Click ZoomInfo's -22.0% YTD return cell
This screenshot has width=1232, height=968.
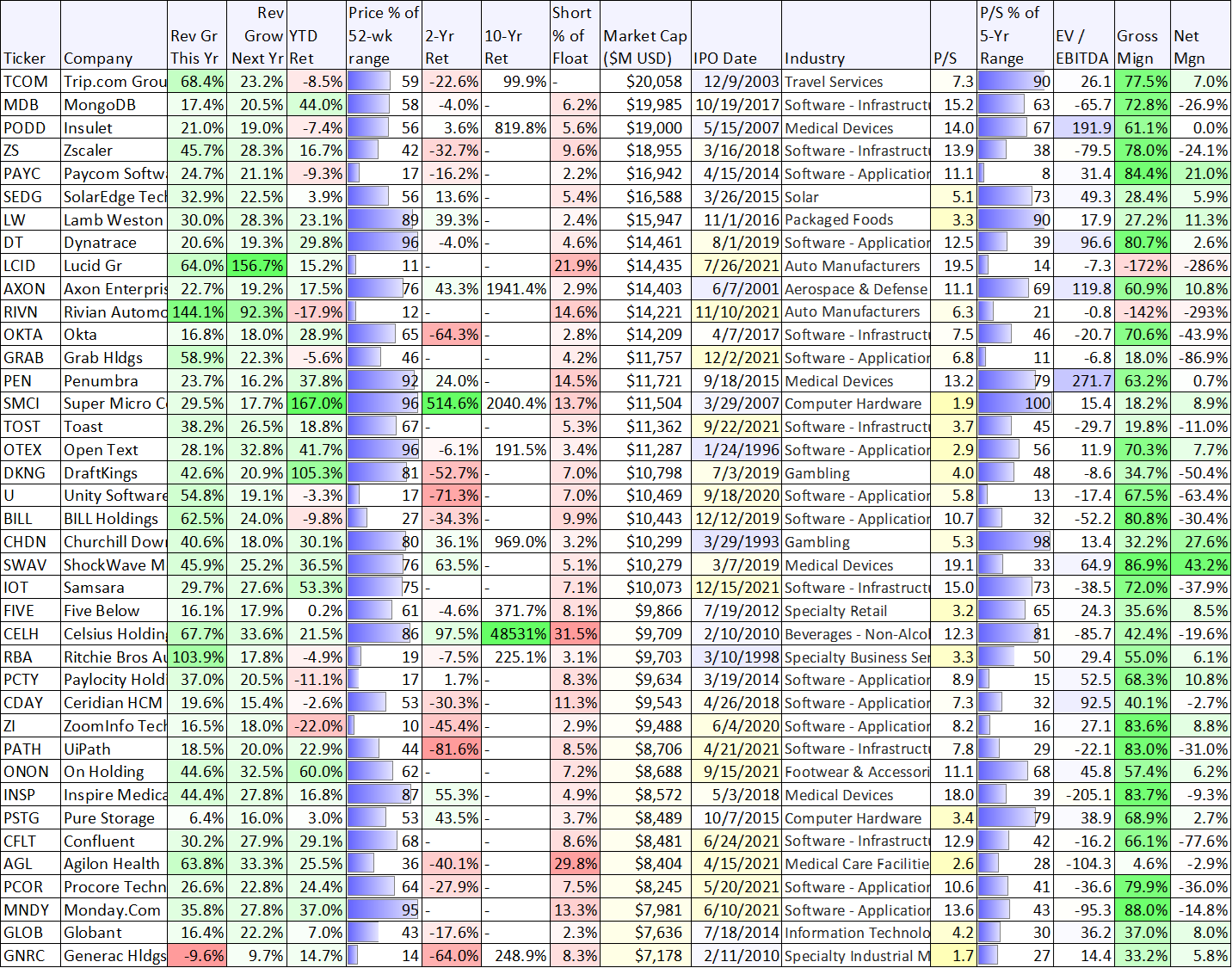pos(316,725)
